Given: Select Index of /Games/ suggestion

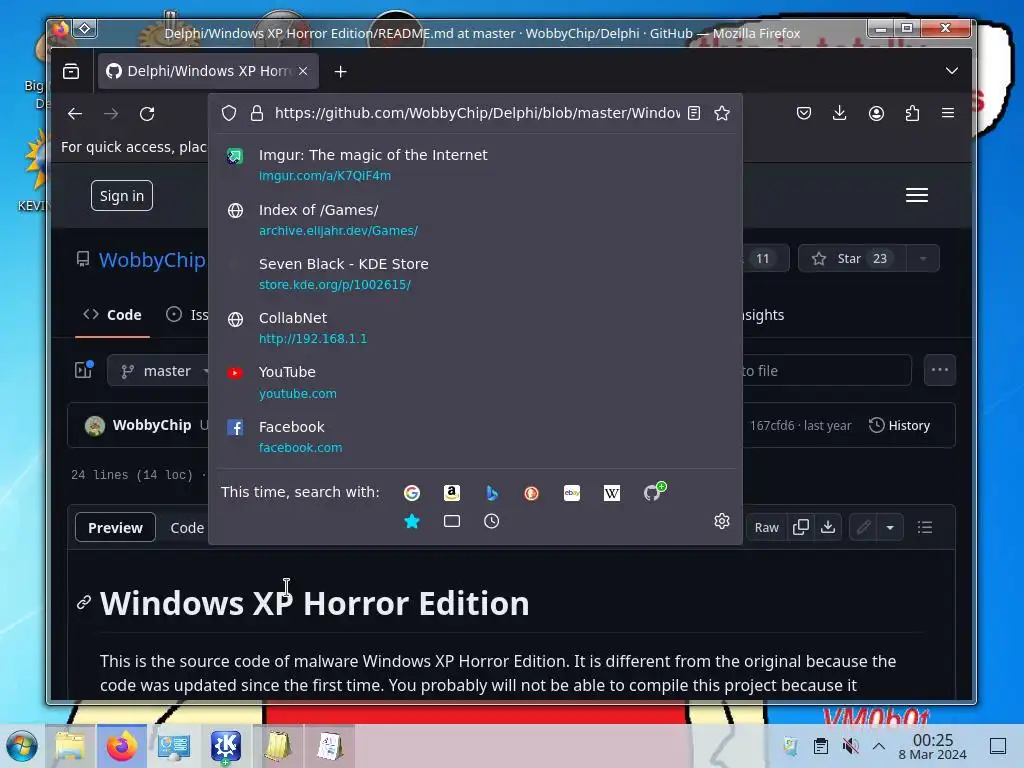Looking at the screenshot, I should coord(475,219).
